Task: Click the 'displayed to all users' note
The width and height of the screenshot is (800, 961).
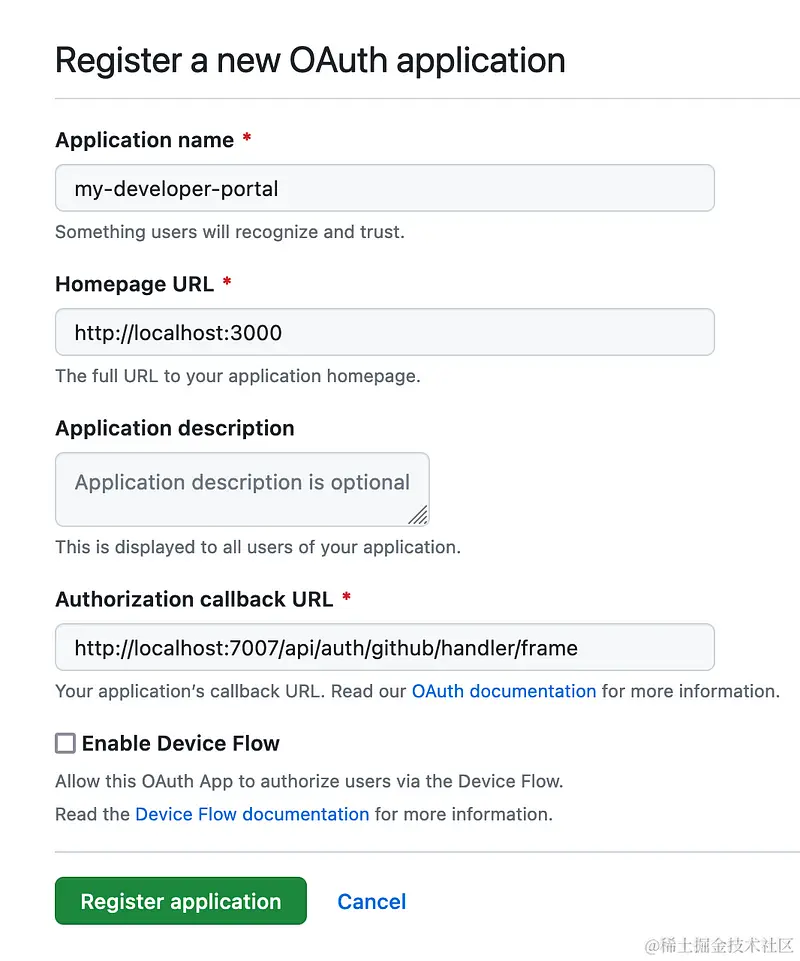Action: click(x=257, y=547)
